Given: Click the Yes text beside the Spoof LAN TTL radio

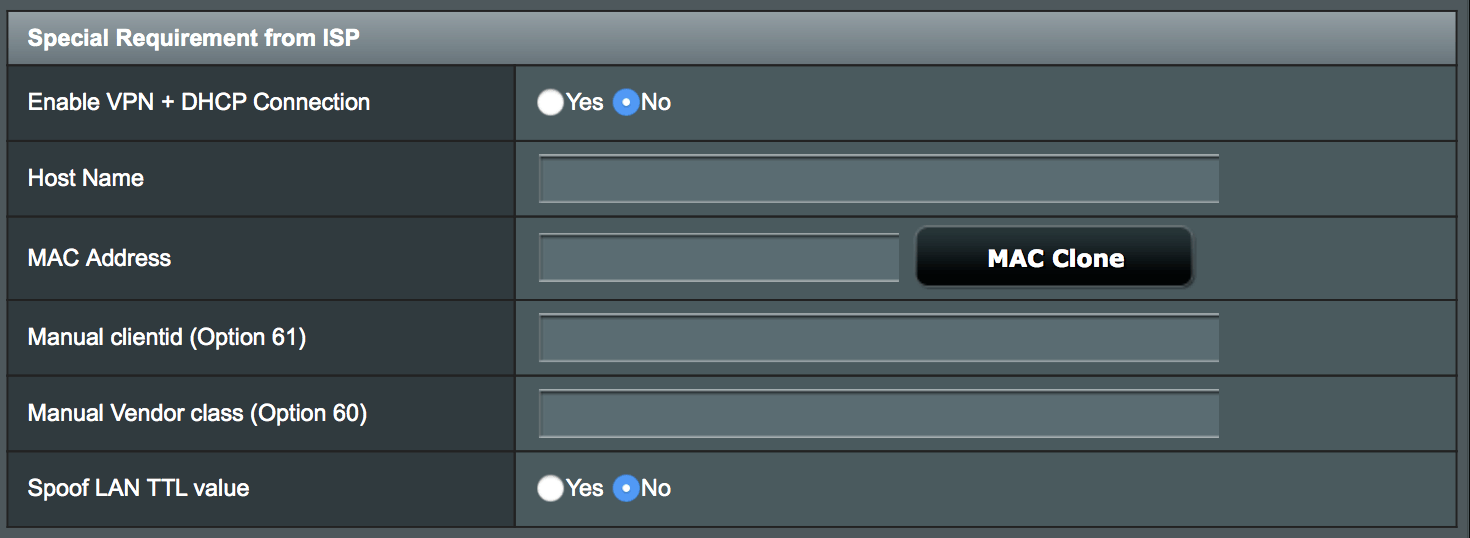Looking at the screenshot, I should [x=585, y=488].
